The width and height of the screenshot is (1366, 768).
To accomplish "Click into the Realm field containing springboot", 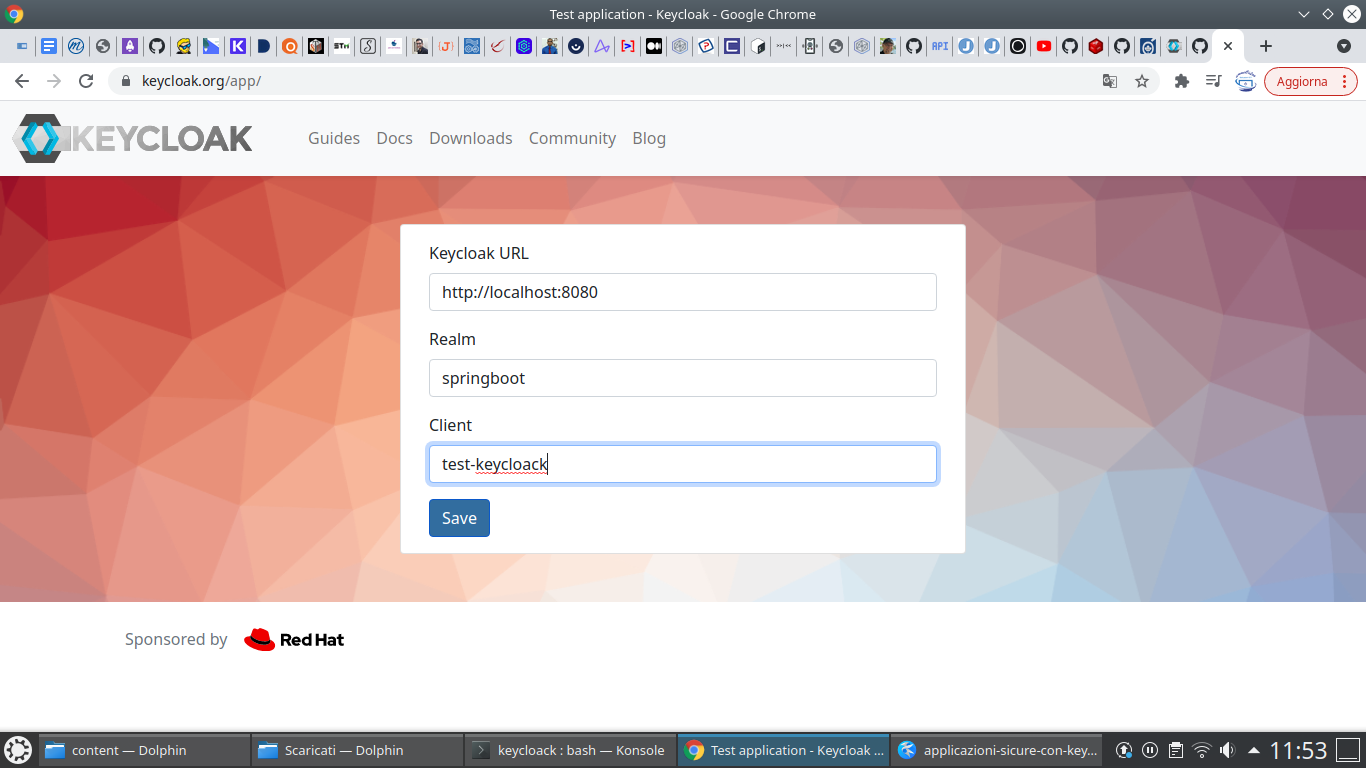I will click(683, 378).
